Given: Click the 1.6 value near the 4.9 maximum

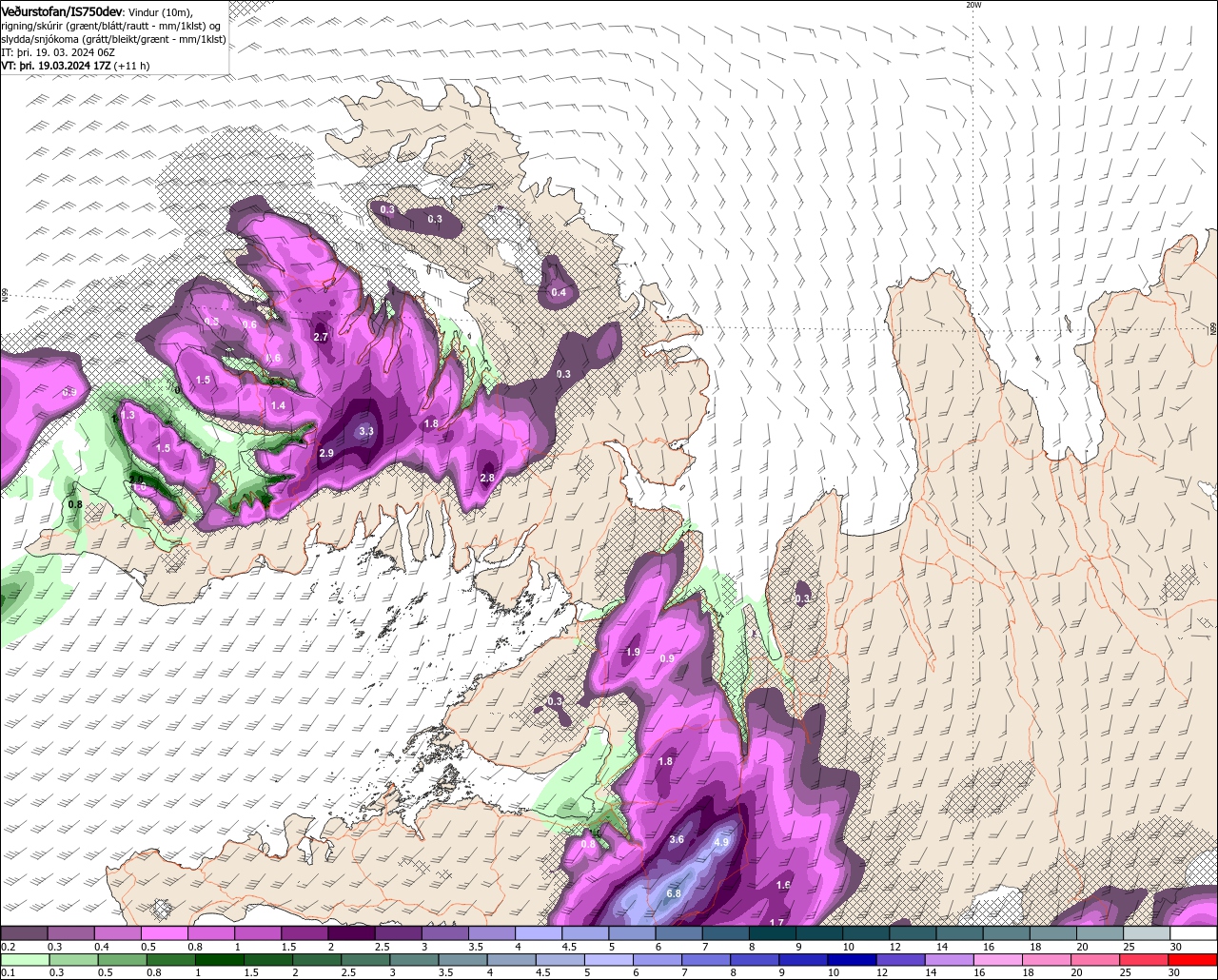Looking at the screenshot, I should pos(783,885).
